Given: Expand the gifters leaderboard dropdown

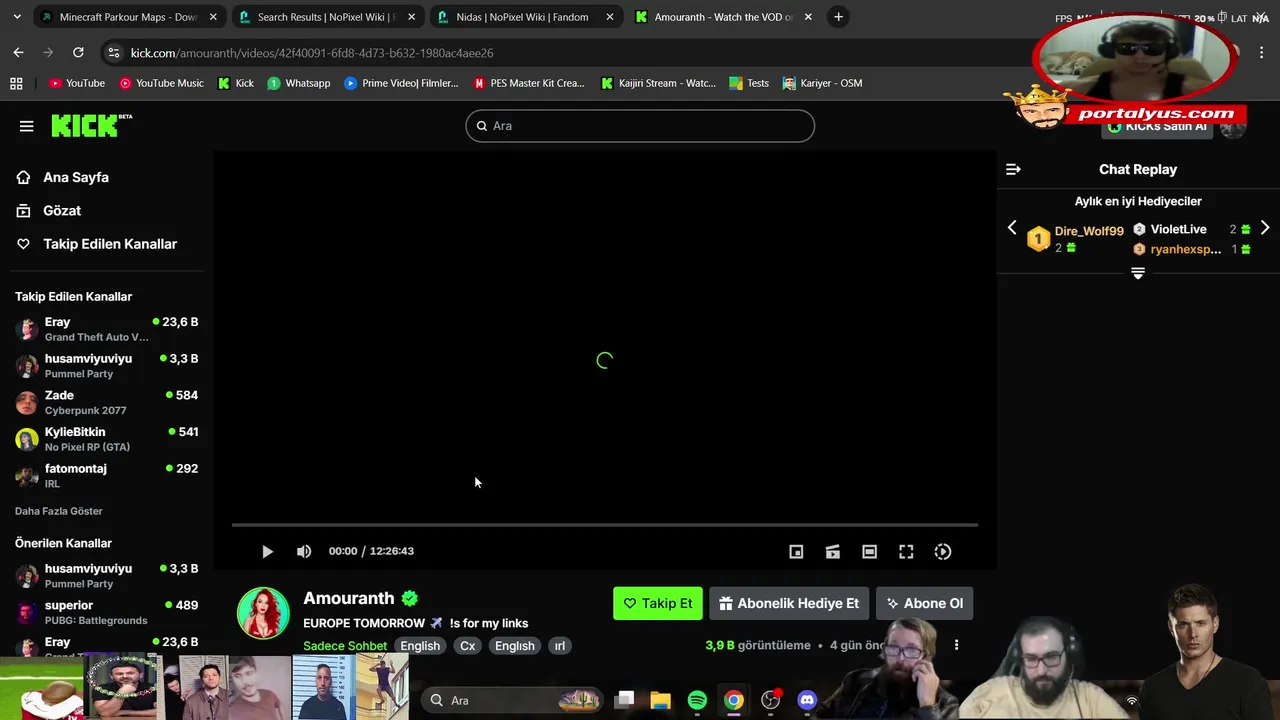Looking at the screenshot, I should point(1138,273).
